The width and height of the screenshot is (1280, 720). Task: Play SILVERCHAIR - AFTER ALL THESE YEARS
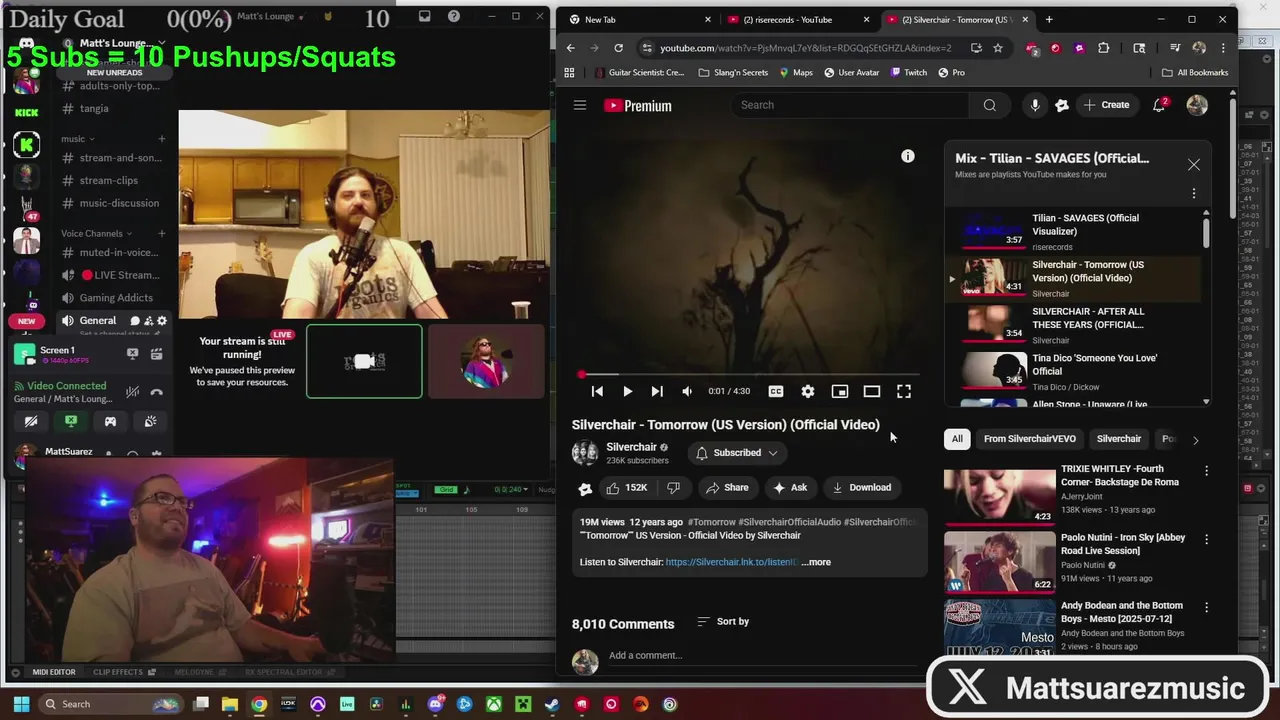pyautogui.click(x=1075, y=325)
